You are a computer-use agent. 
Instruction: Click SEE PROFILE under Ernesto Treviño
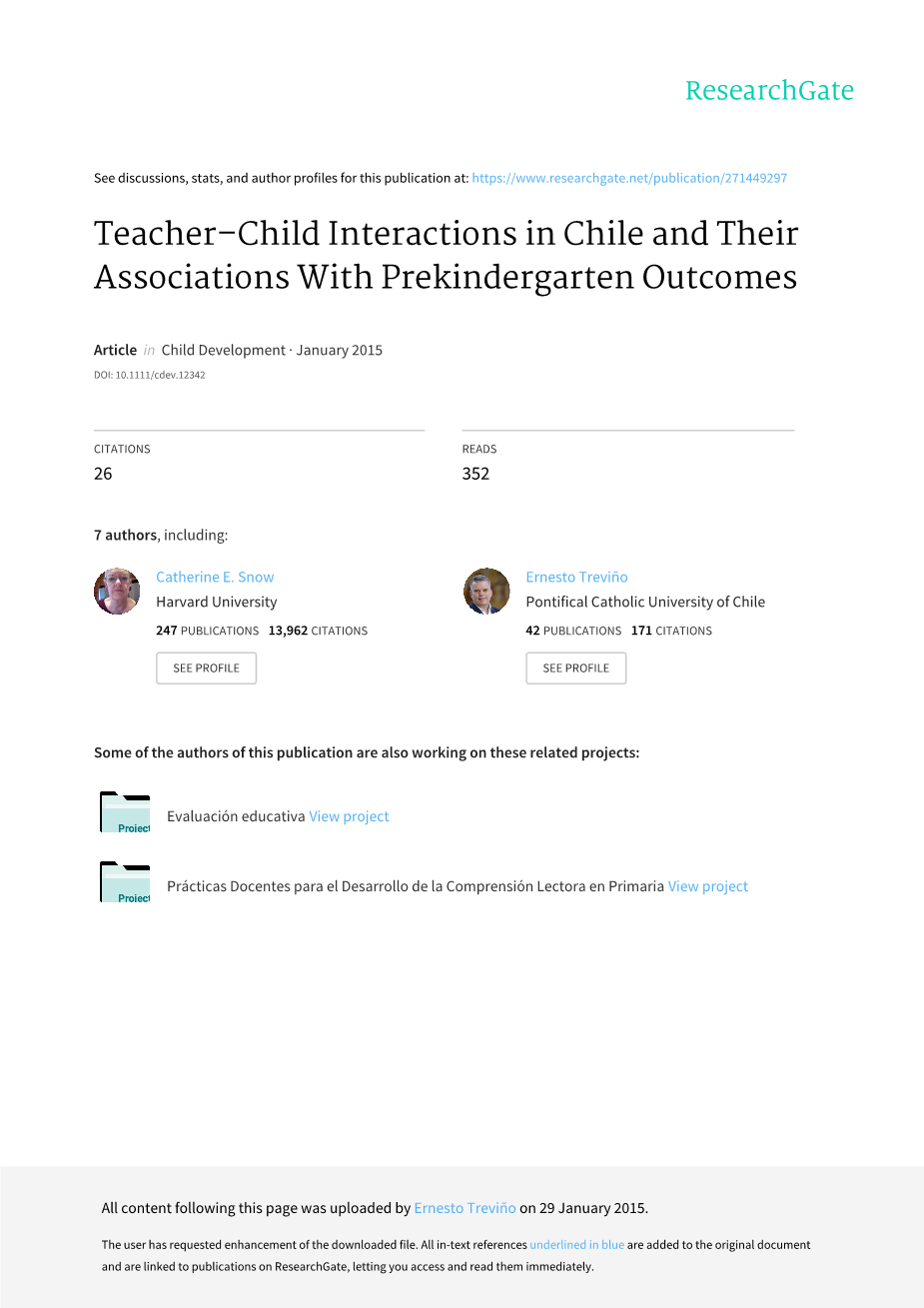click(575, 668)
